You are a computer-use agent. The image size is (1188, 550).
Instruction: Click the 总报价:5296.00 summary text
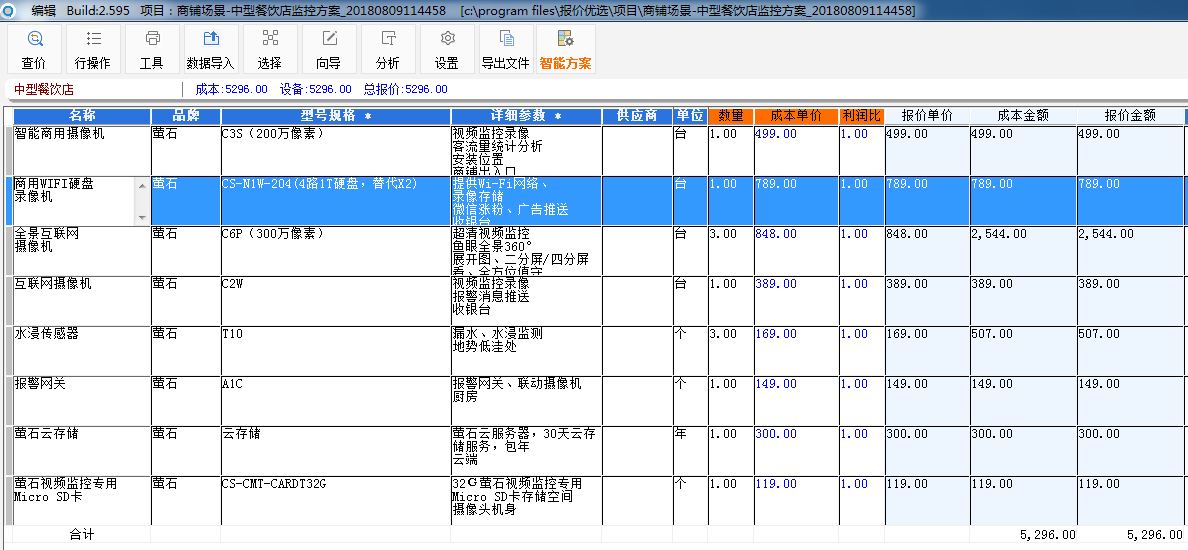coord(405,89)
